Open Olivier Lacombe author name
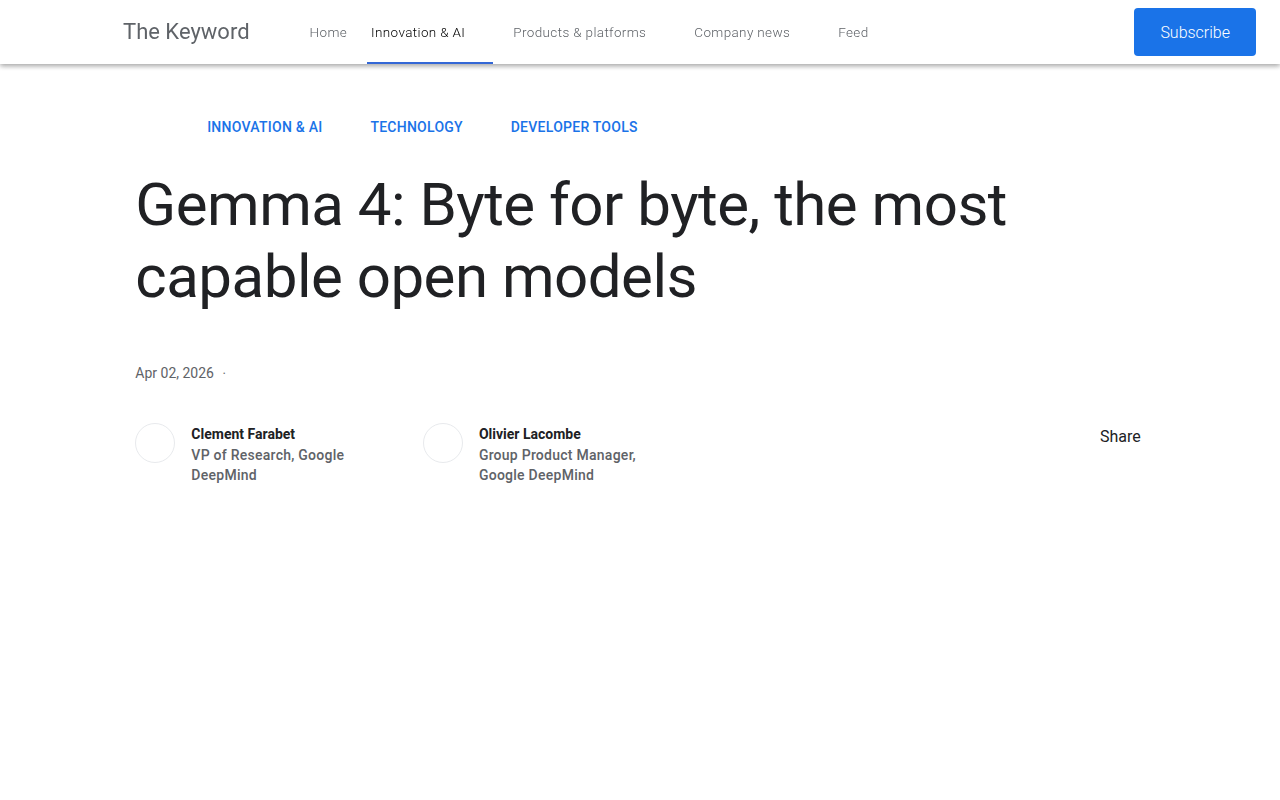1280x800 pixels. 530,434
